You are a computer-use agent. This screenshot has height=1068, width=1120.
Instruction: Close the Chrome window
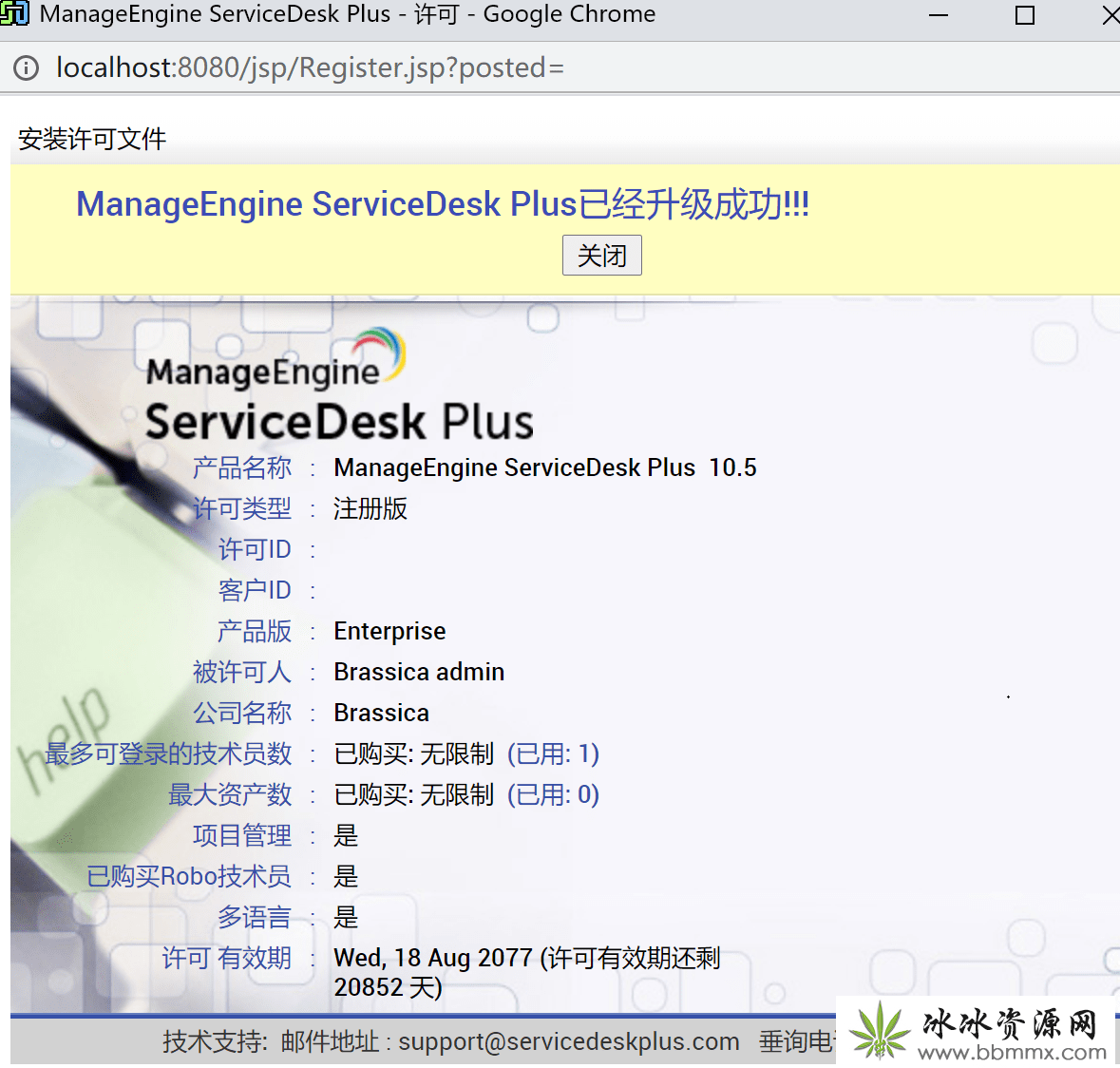coord(1111,14)
